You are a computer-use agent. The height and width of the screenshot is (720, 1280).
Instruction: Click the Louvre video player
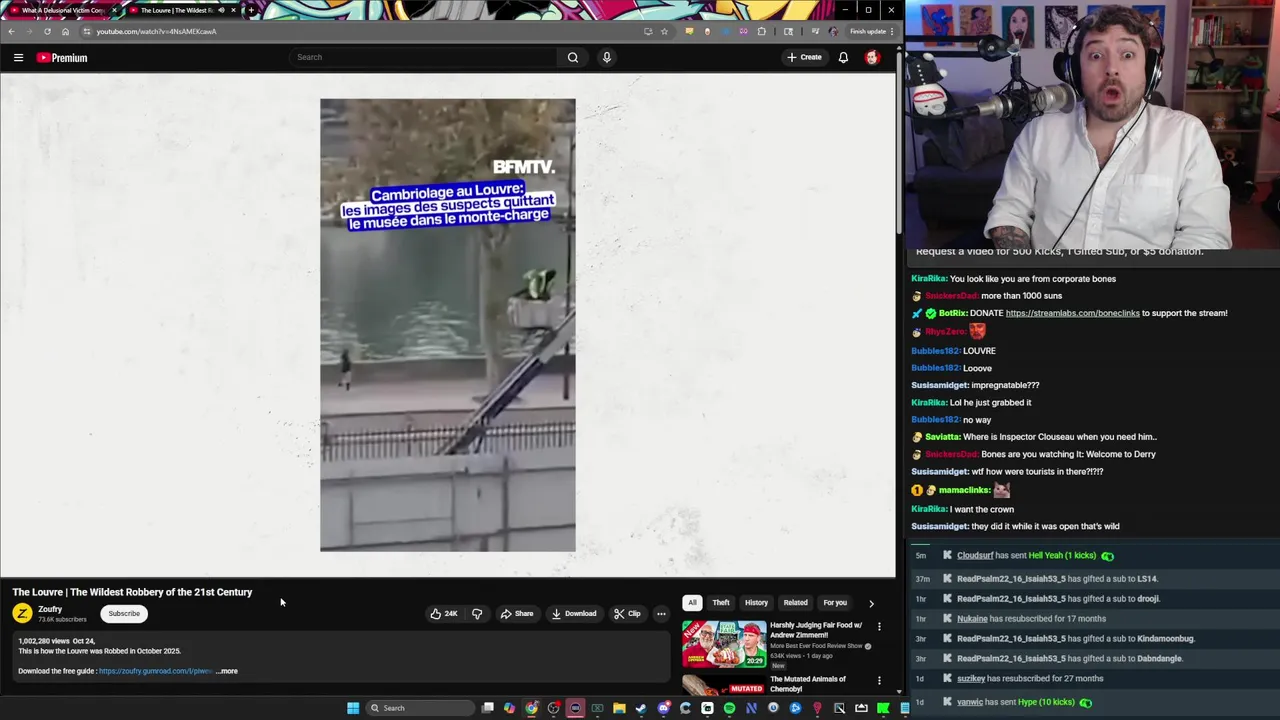448,325
